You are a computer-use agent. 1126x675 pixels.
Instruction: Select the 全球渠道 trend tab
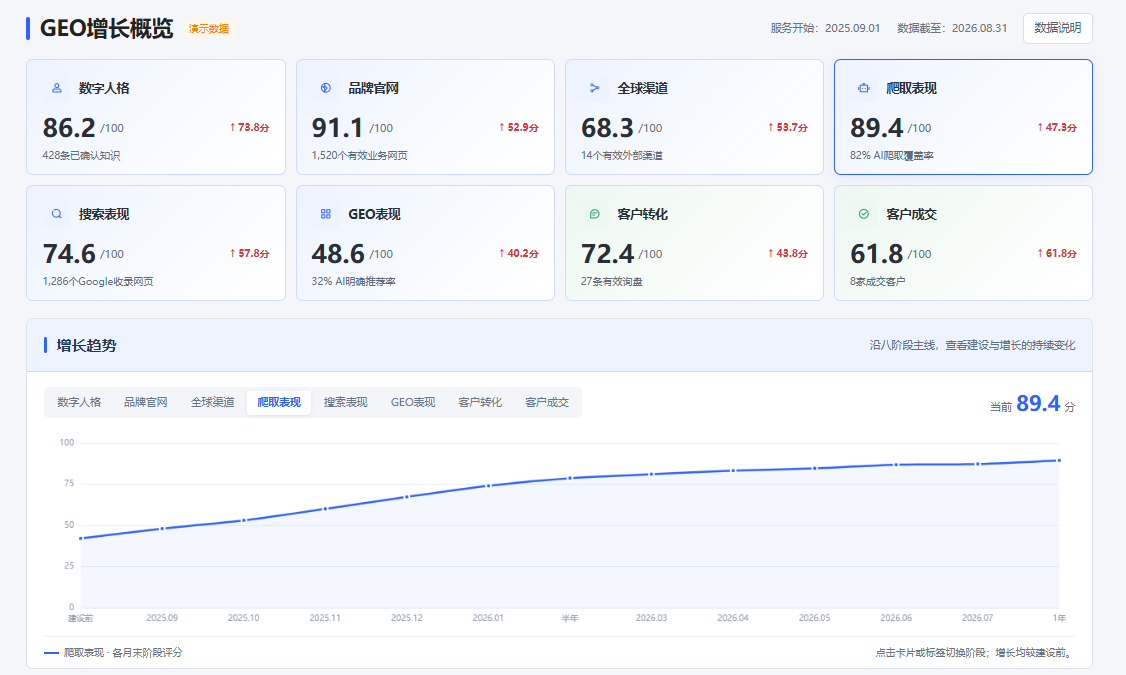[x=213, y=402]
